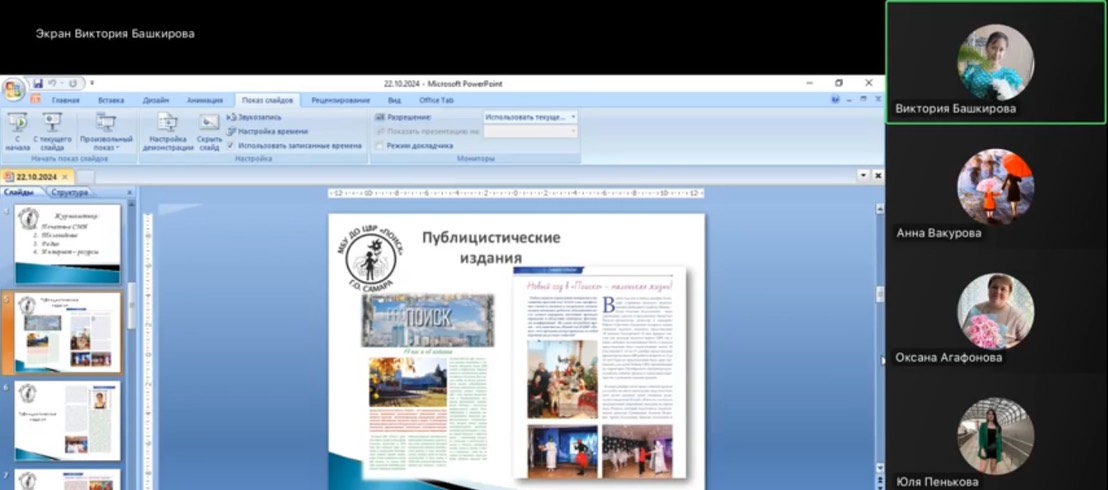The image size is (1108, 490).
Task: Open the 'Произвольный показ' dropdown
Action: [x=106, y=132]
